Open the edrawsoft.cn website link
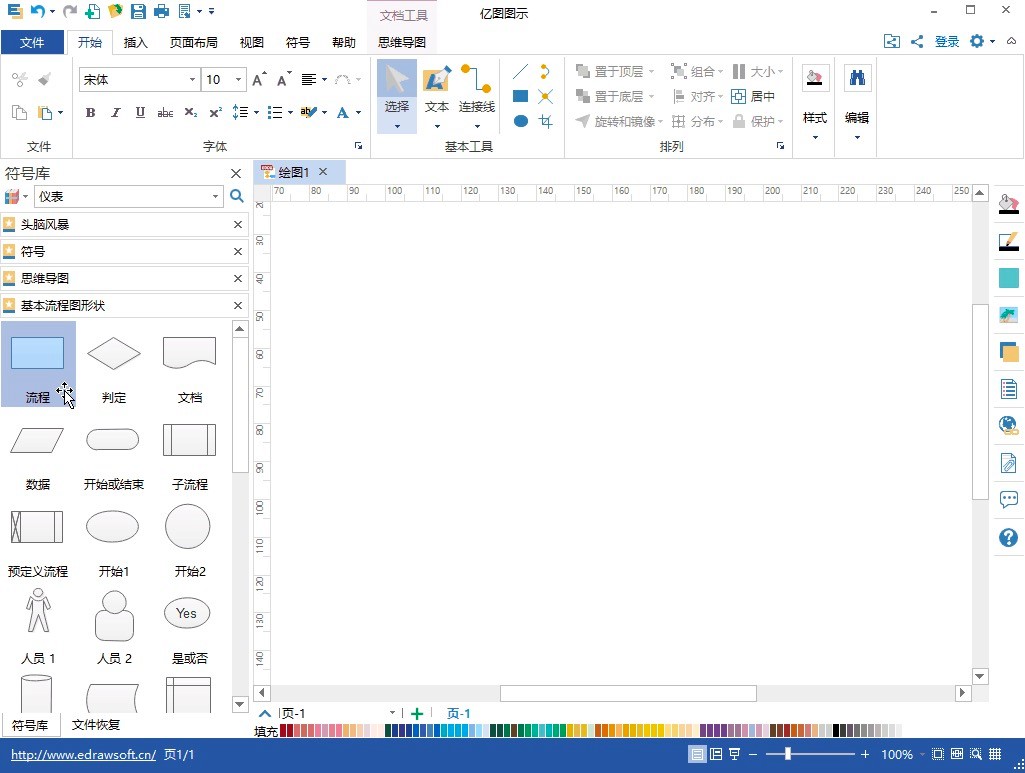This screenshot has height=773, width=1025. (84, 755)
